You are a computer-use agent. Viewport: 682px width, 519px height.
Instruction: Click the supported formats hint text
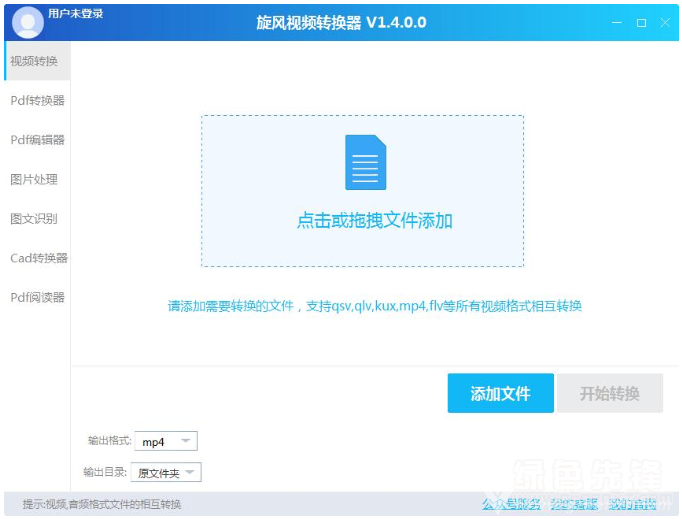(x=374, y=306)
